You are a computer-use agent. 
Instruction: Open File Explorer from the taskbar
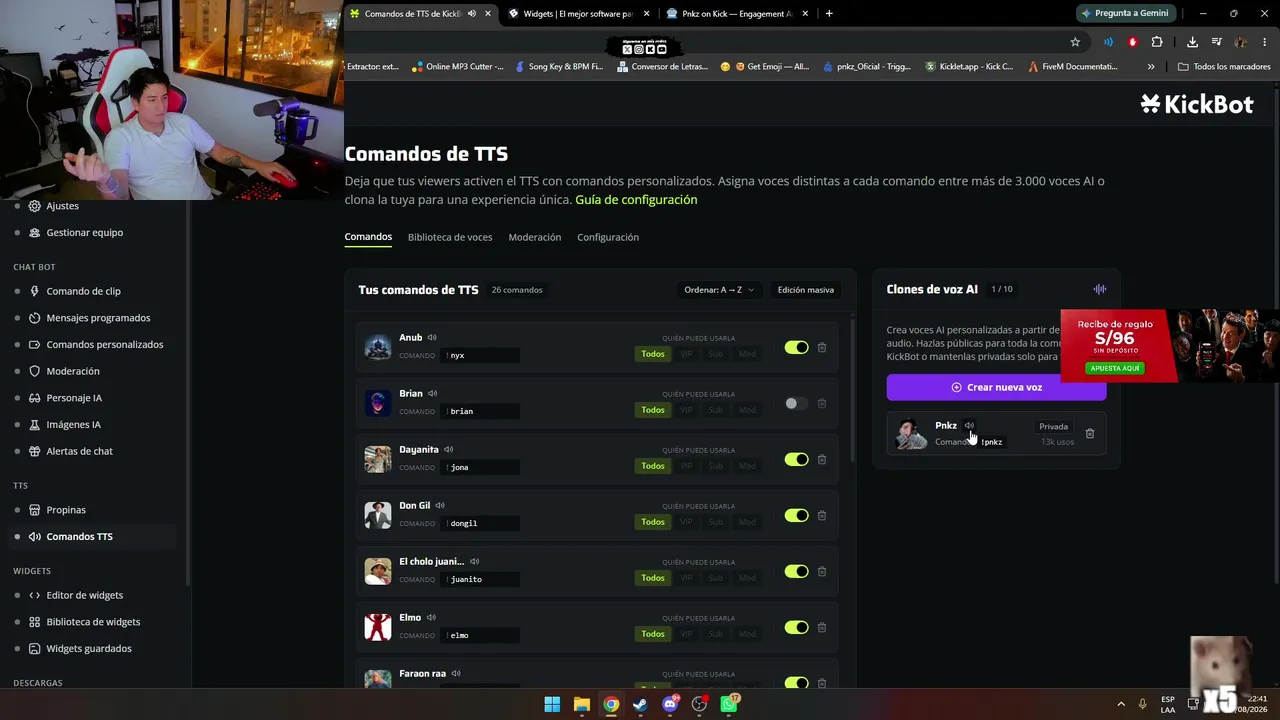(581, 704)
